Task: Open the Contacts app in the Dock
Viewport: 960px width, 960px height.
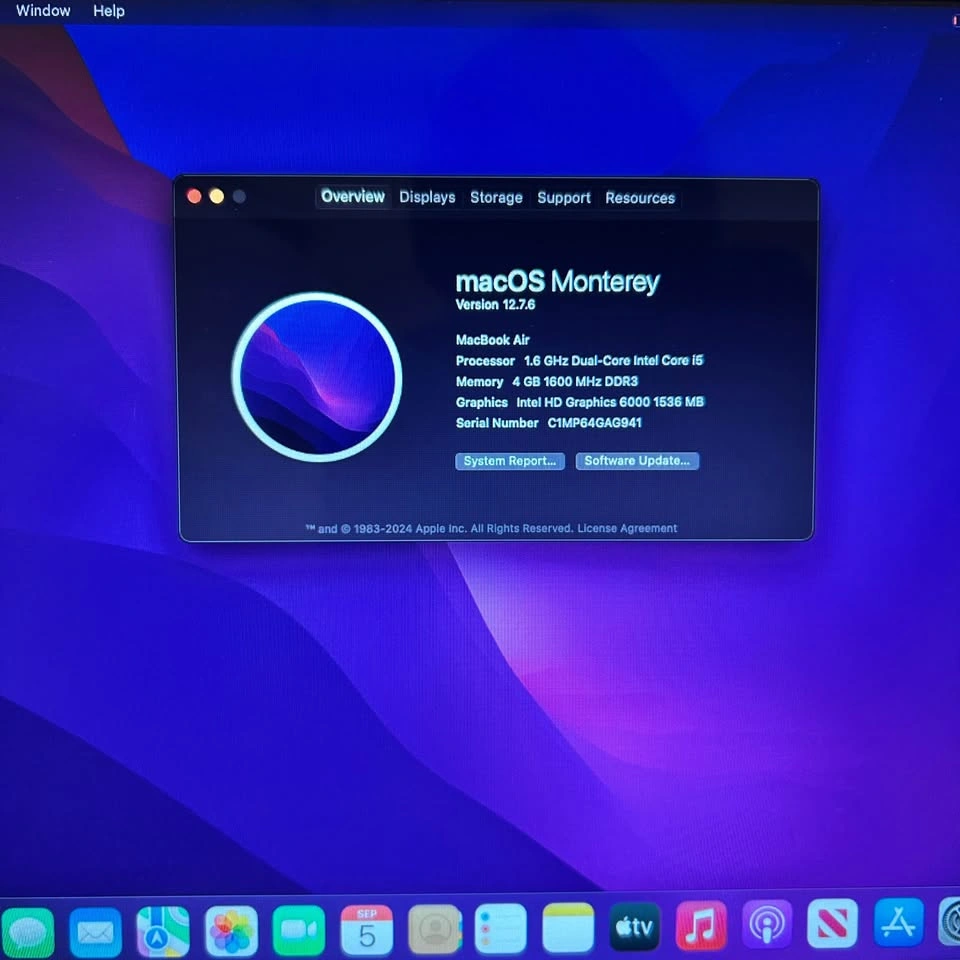Action: tap(435, 929)
